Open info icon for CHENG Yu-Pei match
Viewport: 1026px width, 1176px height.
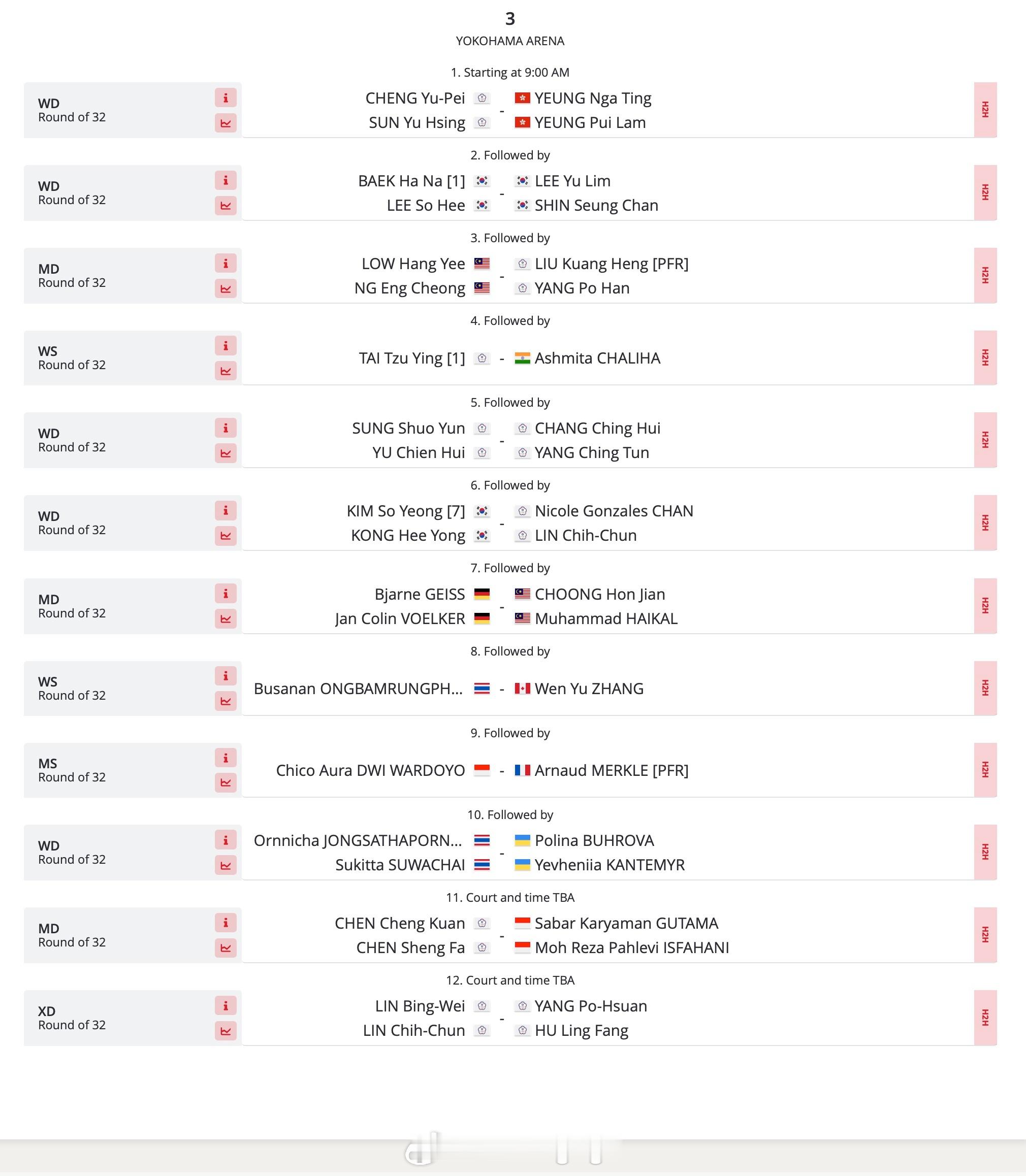pyautogui.click(x=226, y=98)
